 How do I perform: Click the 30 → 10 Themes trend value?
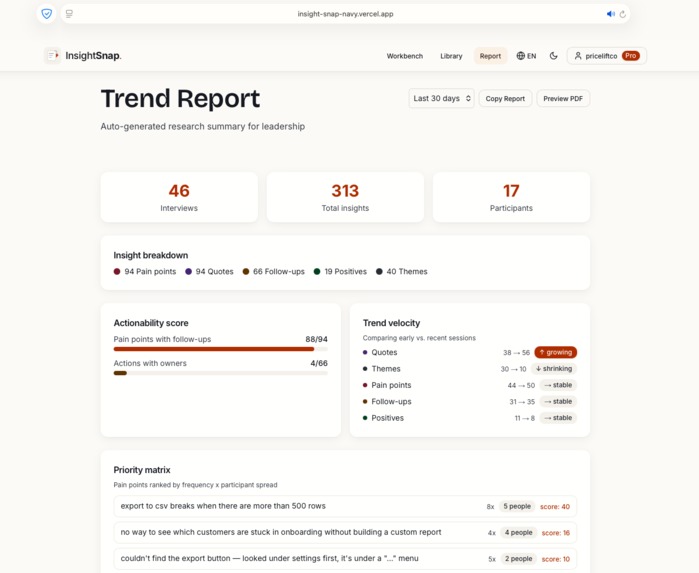click(x=514, y=369)
